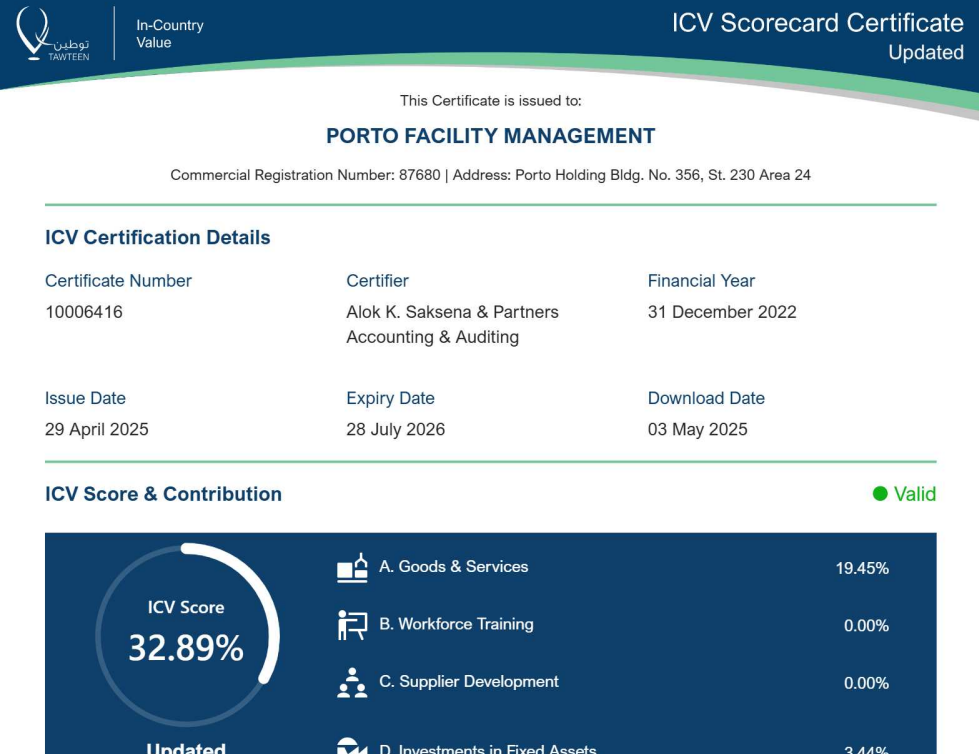Click the certifier name Alok K. Saksena & Partners
This screenshot has height=754, width=979.
pos(452,312)
